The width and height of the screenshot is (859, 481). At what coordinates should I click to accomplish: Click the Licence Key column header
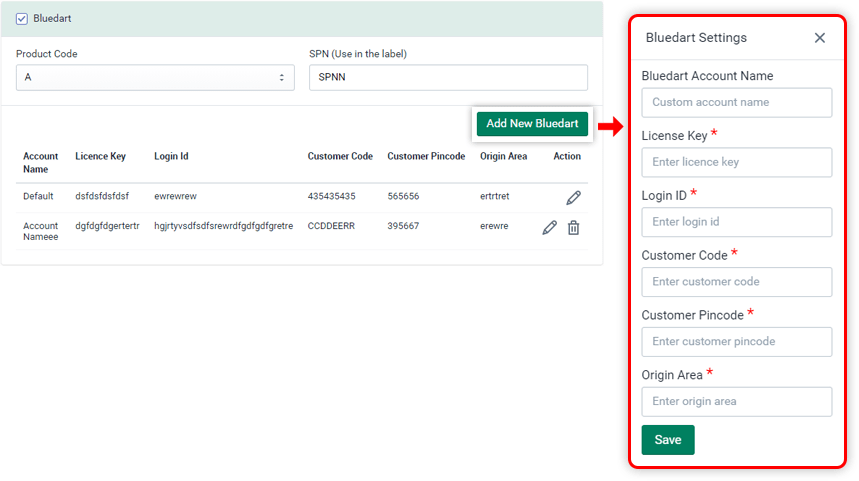tap(100, 157)
